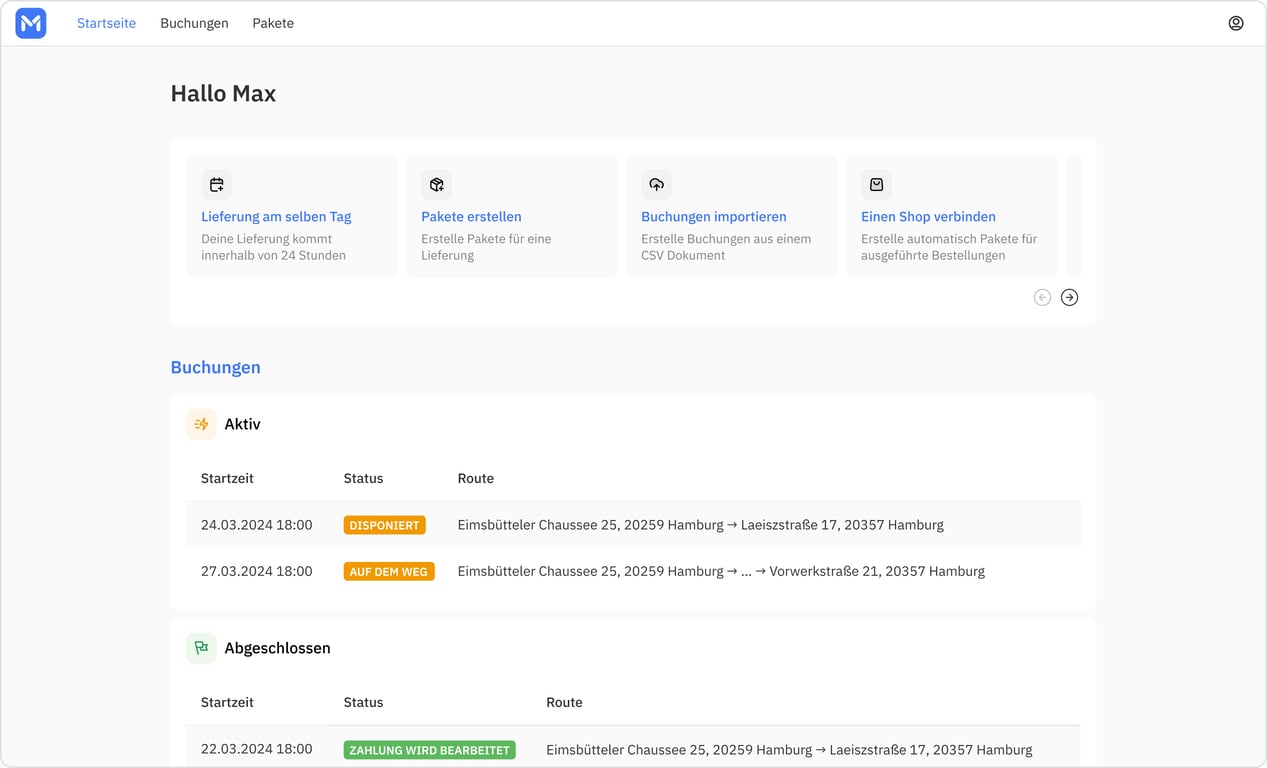Open the Startseite nav tab
The image size is (1267, 768).
coord(106,23)
